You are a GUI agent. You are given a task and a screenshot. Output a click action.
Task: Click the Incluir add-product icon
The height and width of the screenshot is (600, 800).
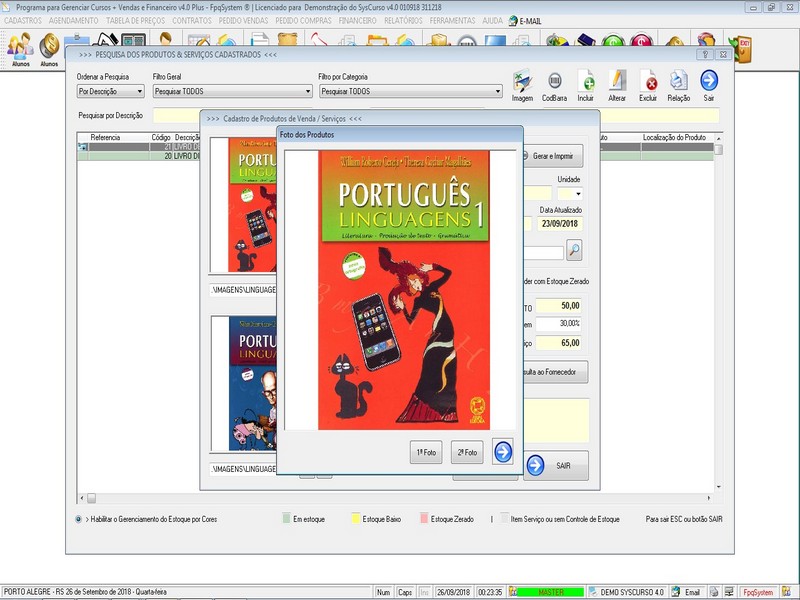tap(586, 82)
